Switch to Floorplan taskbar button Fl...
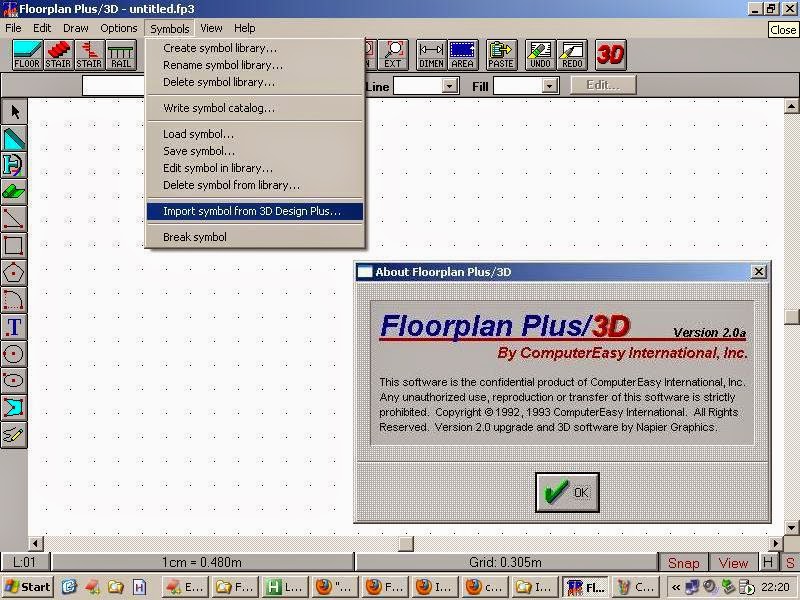800x600 pixels. tap(585, 587)
